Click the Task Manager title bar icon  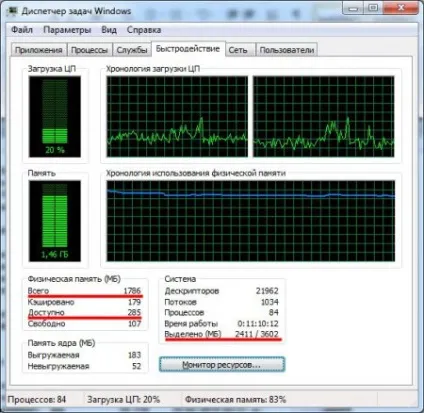tap(13, 10)
